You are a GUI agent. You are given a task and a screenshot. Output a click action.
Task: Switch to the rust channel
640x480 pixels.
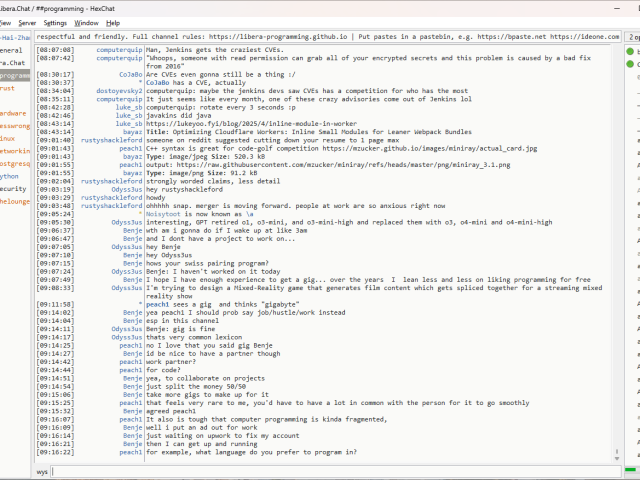[8, 88]
